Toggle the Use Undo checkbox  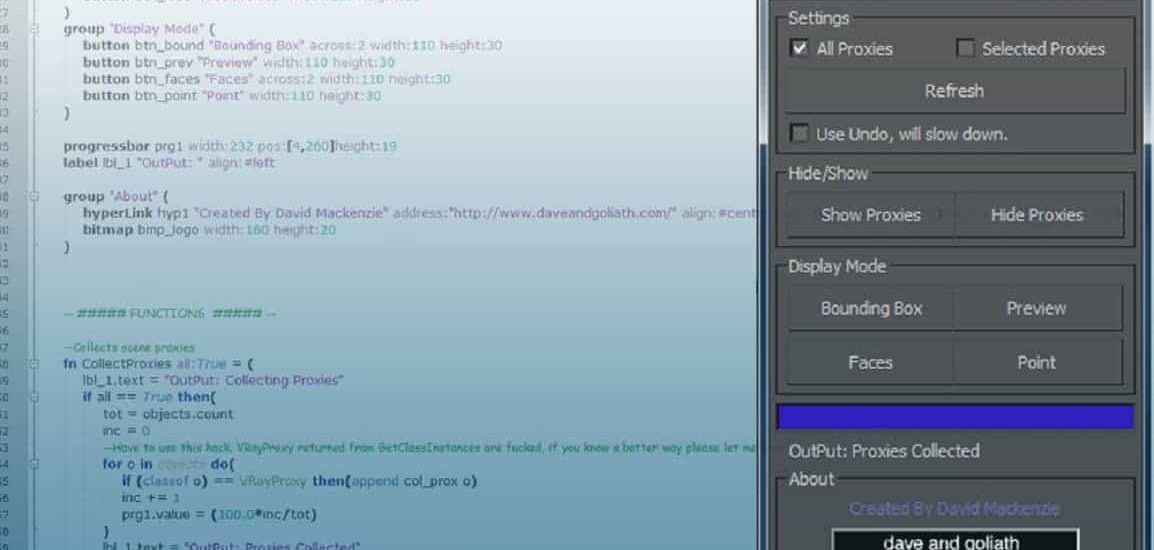(x=799, y=133)
